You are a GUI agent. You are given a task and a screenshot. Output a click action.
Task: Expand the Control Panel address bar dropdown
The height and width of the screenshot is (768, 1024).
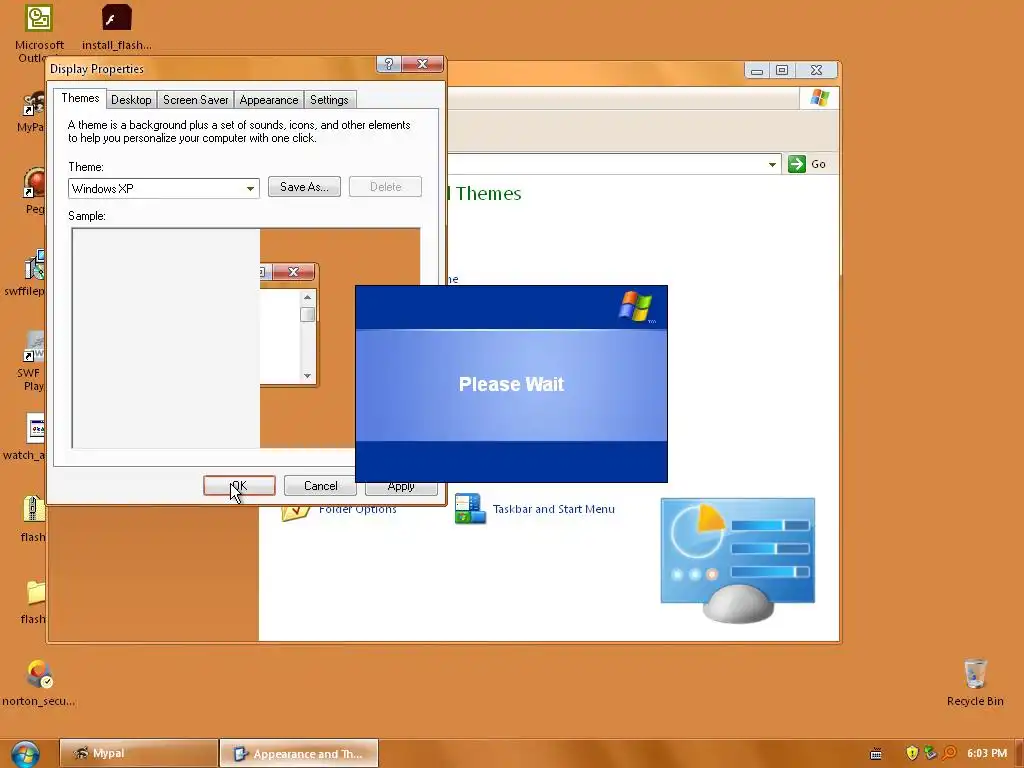tap(772, 164)
